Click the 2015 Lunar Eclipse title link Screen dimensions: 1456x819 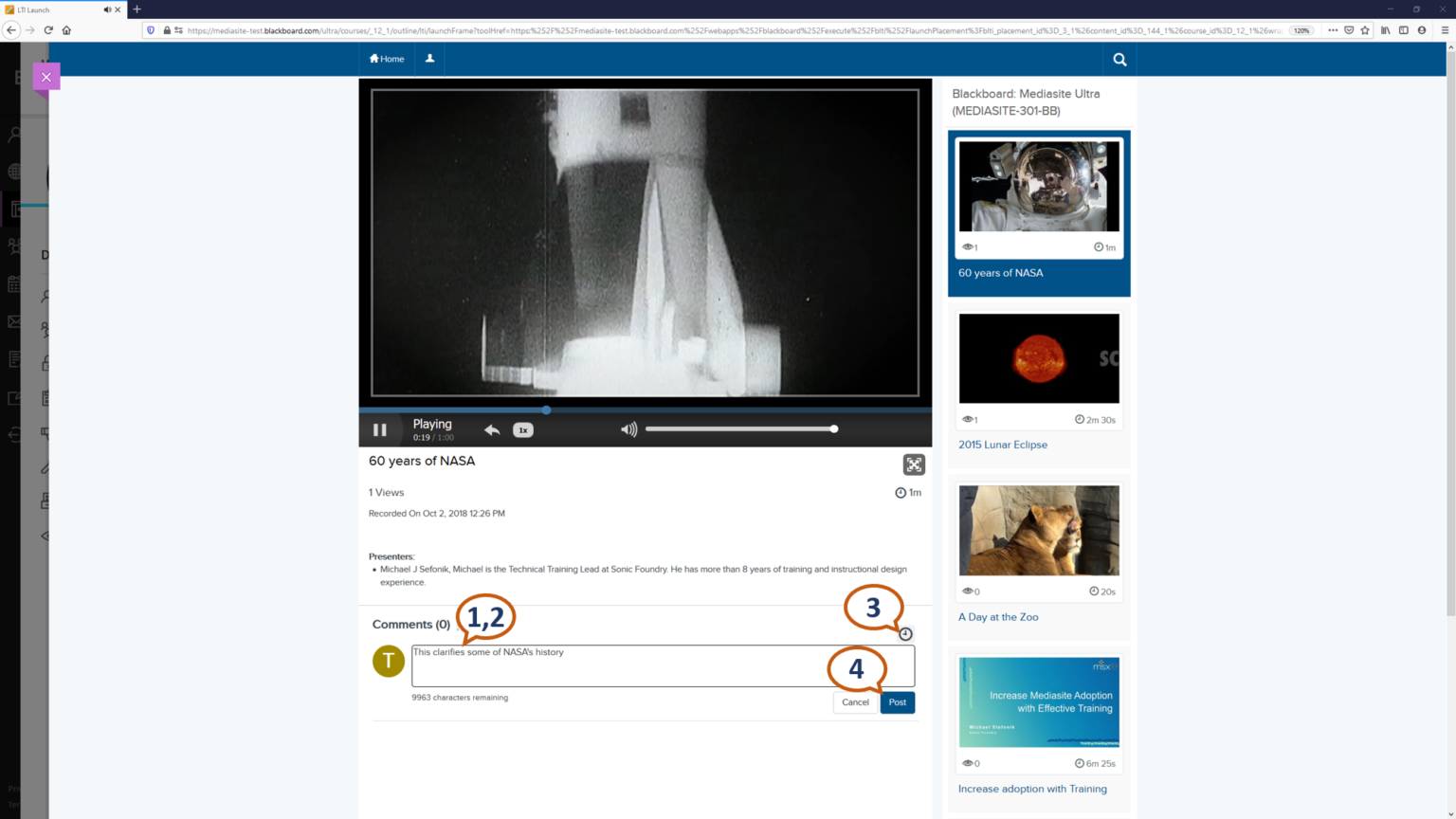pos(1003,445)
